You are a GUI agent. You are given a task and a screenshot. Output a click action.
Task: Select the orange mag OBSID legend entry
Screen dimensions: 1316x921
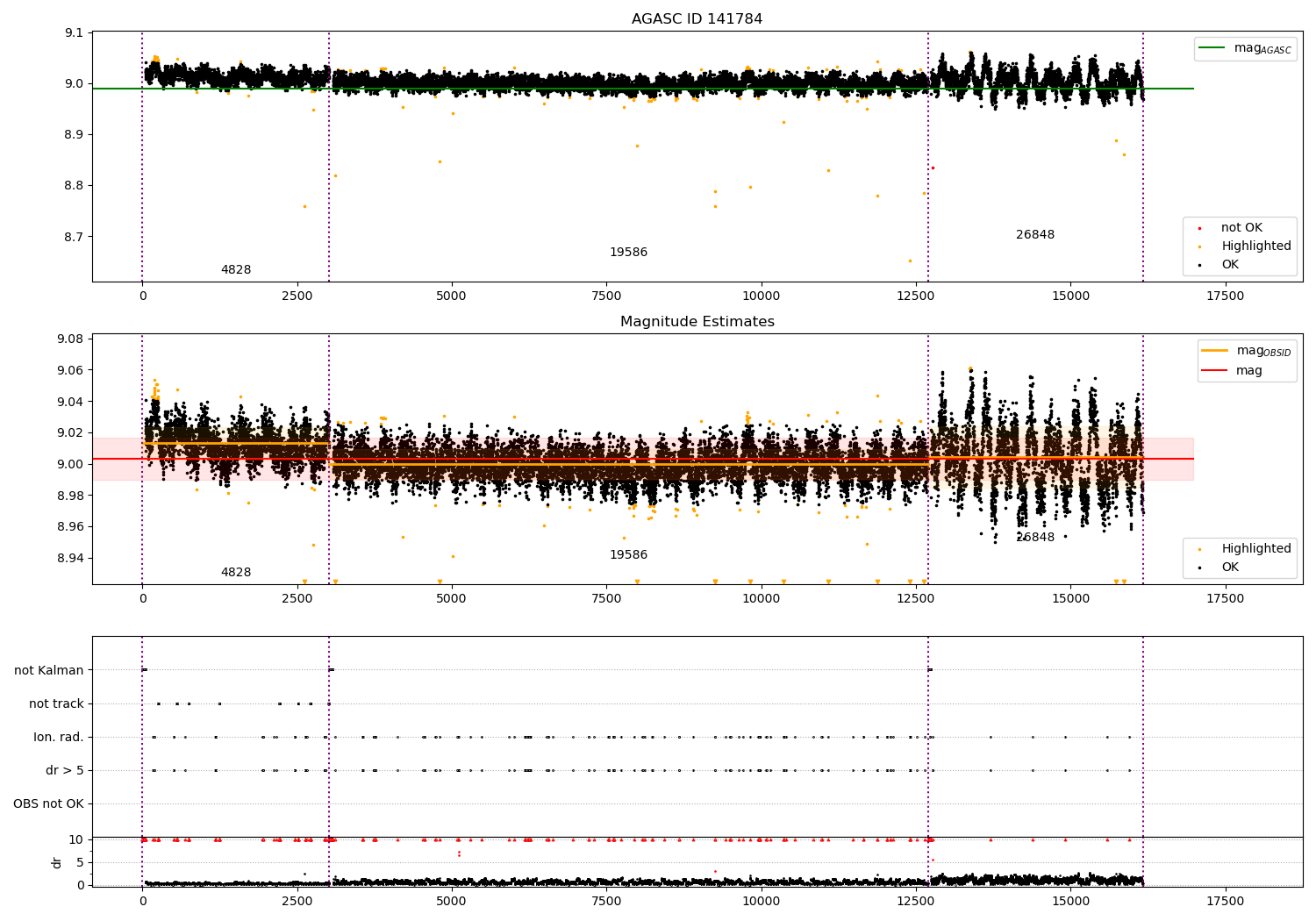pos(1246,351)
